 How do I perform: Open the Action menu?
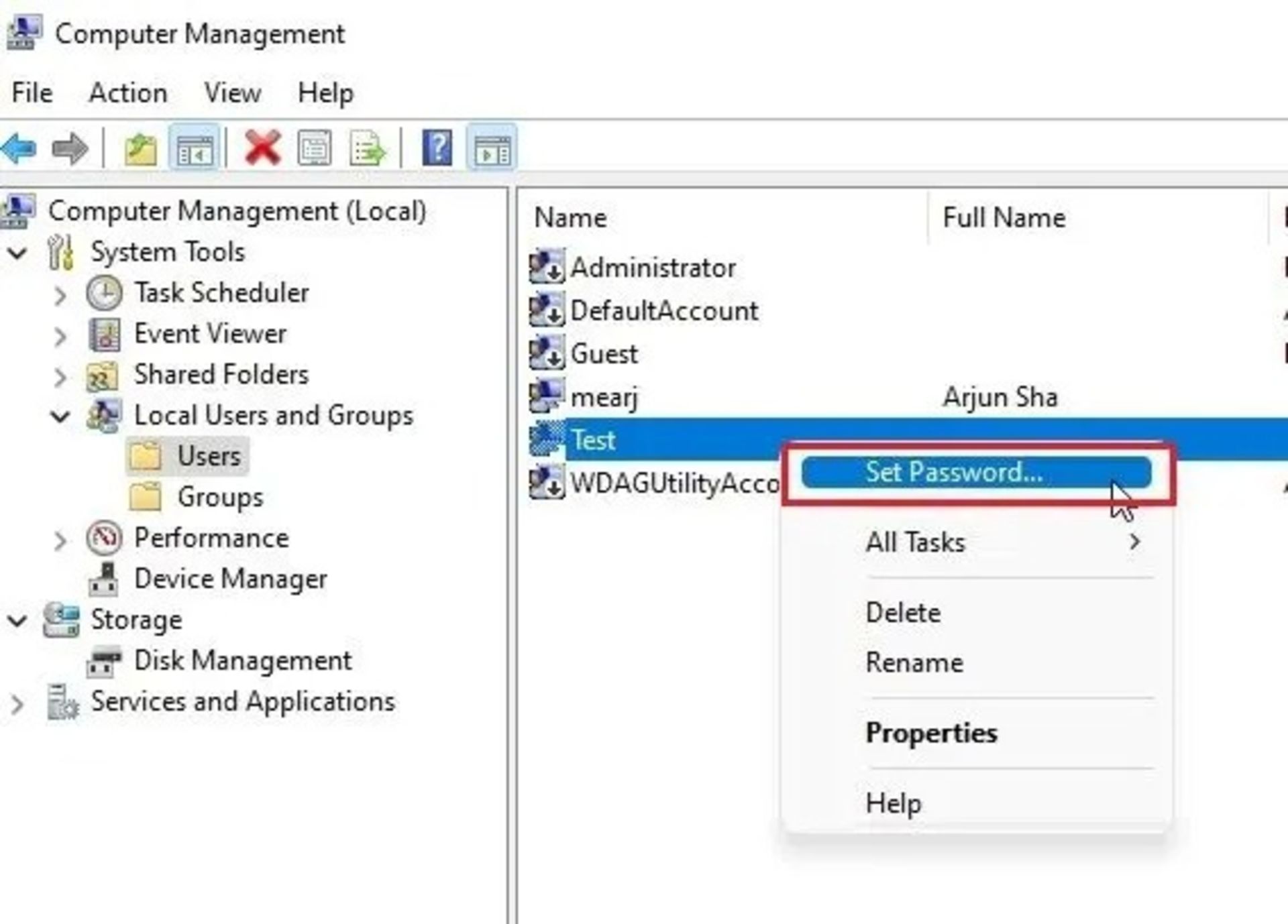[128, 93]
